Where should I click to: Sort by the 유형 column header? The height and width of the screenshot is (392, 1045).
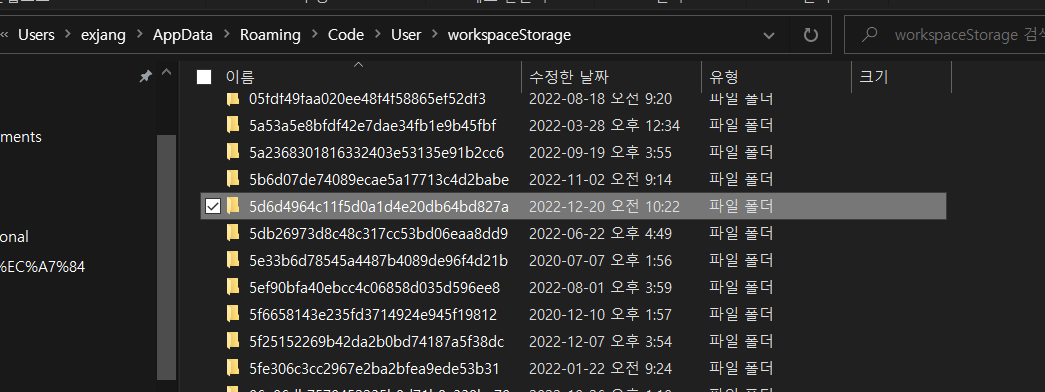point(724,77)
